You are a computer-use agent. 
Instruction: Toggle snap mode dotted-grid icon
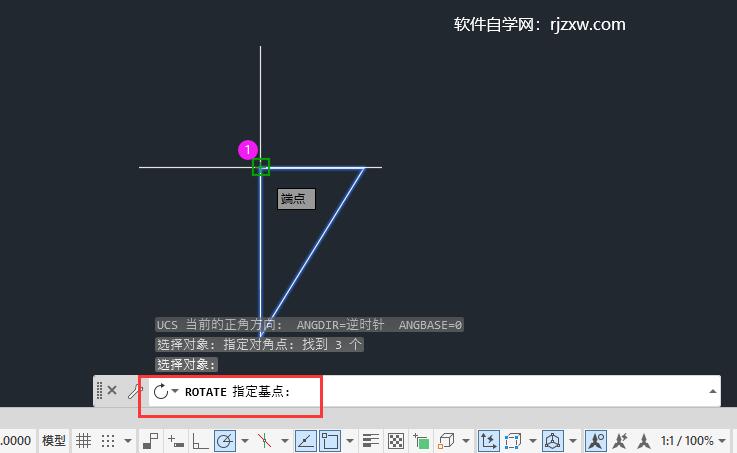click(x=108, y=441)
